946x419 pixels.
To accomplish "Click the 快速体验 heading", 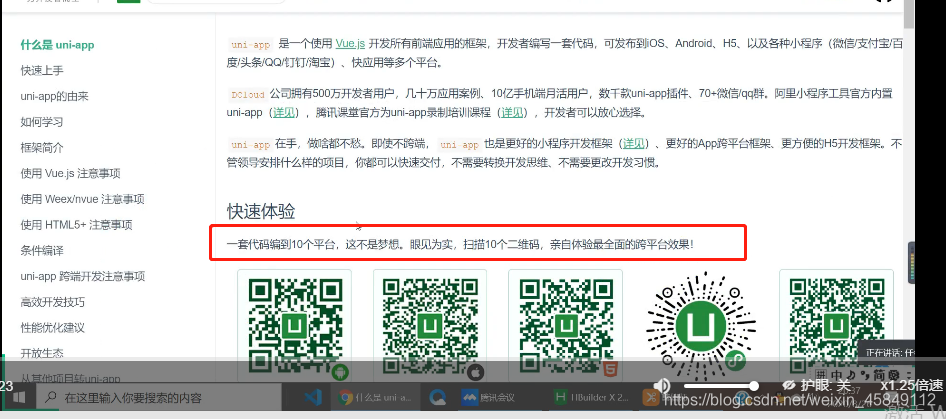I will coord(261,211).
